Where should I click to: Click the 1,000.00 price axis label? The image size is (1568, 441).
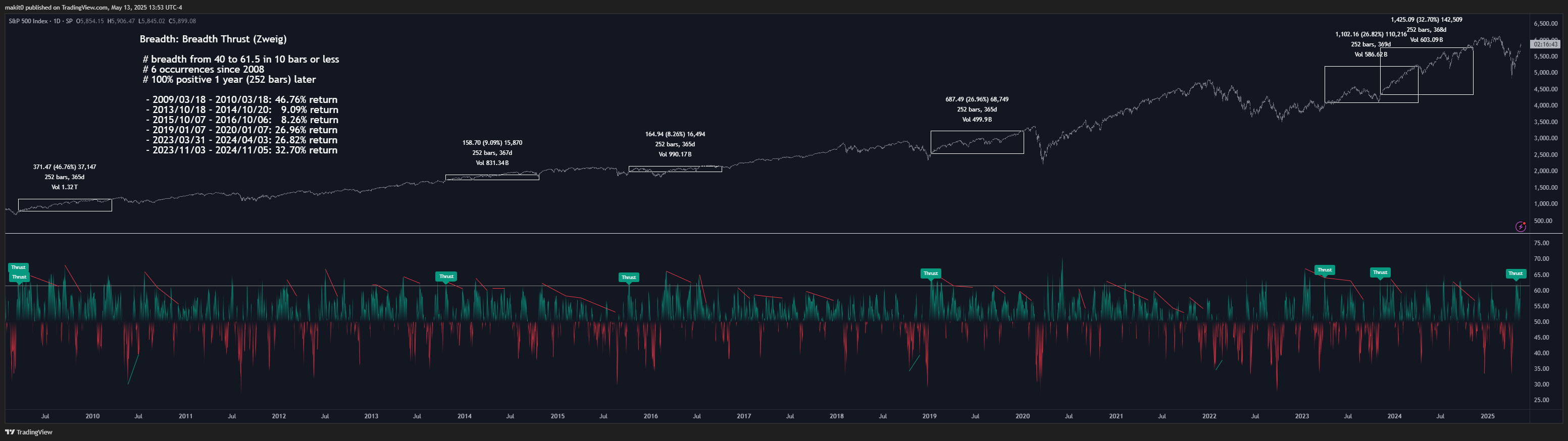[1545, 204]
